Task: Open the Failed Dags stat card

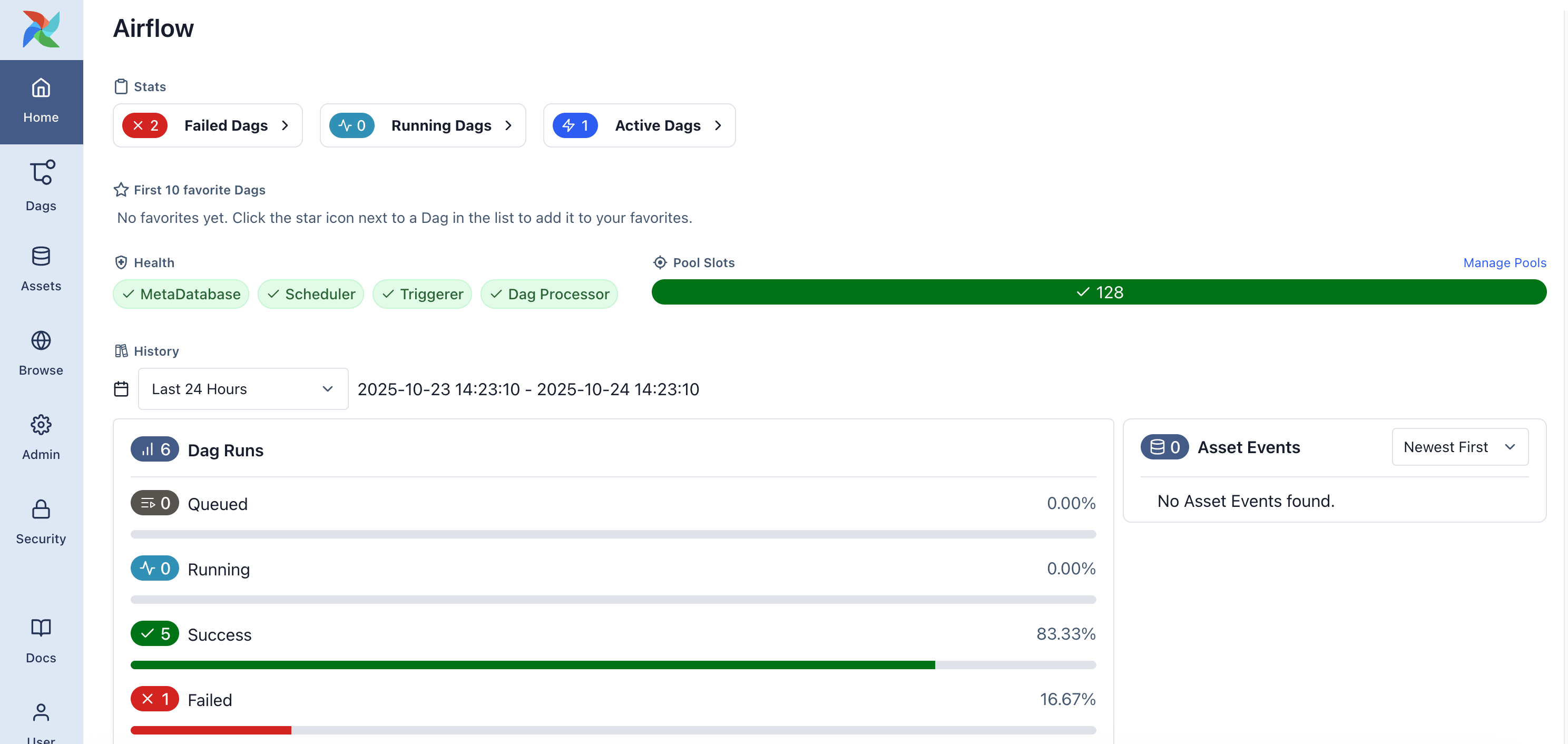Action: [207, 125]
